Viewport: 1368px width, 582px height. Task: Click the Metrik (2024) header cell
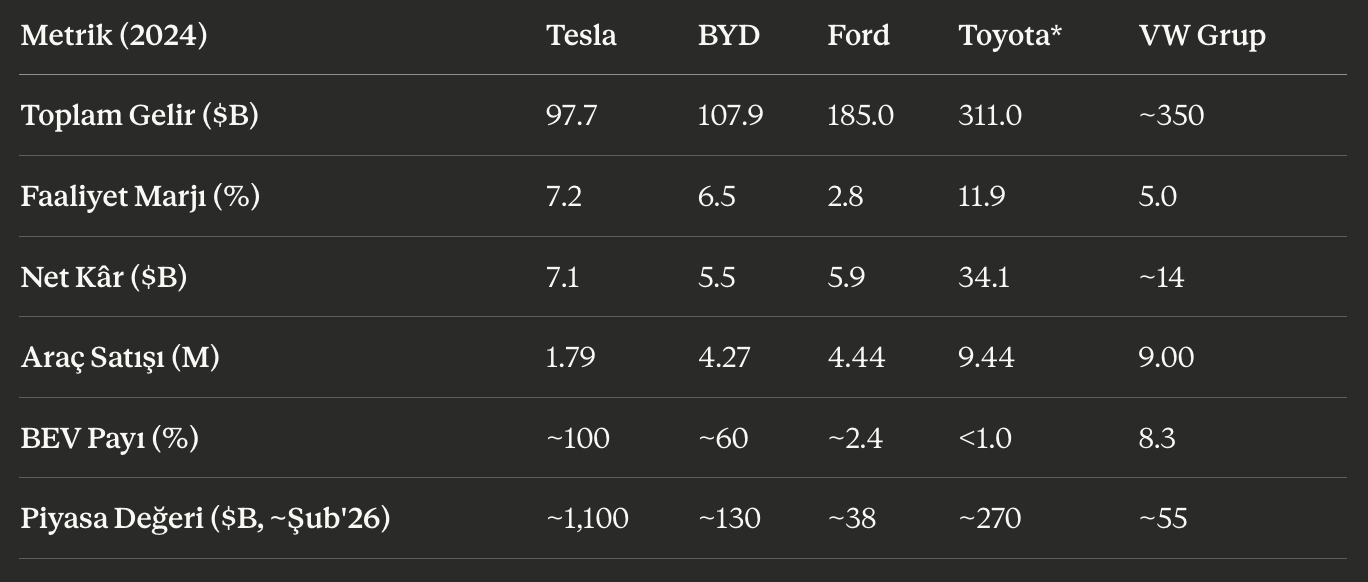[x=114, y=36]
